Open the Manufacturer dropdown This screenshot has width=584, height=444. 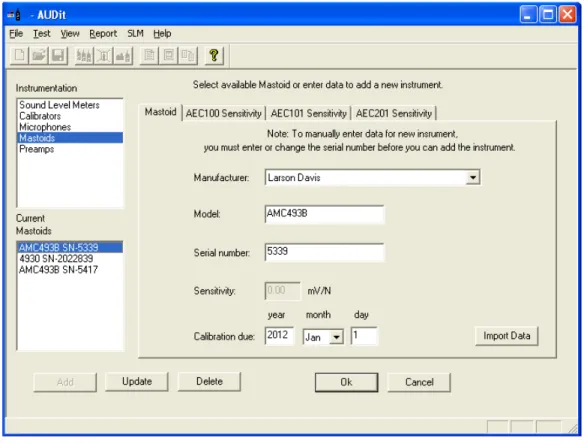click(473, 177)
